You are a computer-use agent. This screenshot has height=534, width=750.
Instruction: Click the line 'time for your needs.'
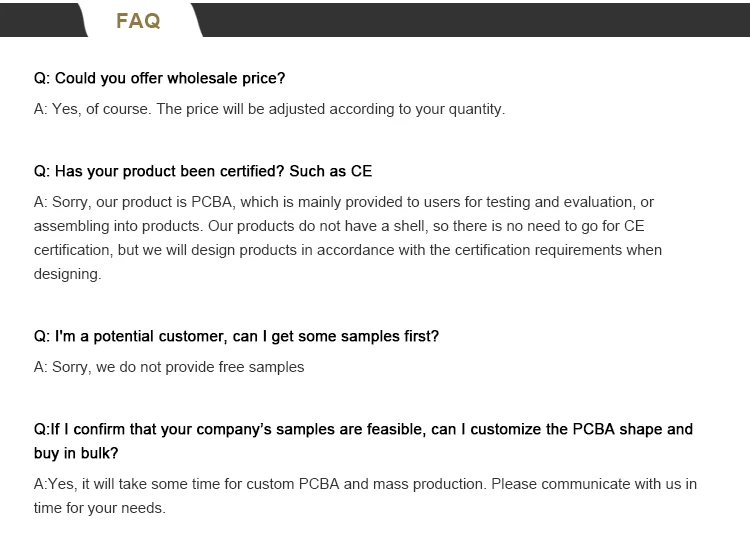(x=99, y=508)
